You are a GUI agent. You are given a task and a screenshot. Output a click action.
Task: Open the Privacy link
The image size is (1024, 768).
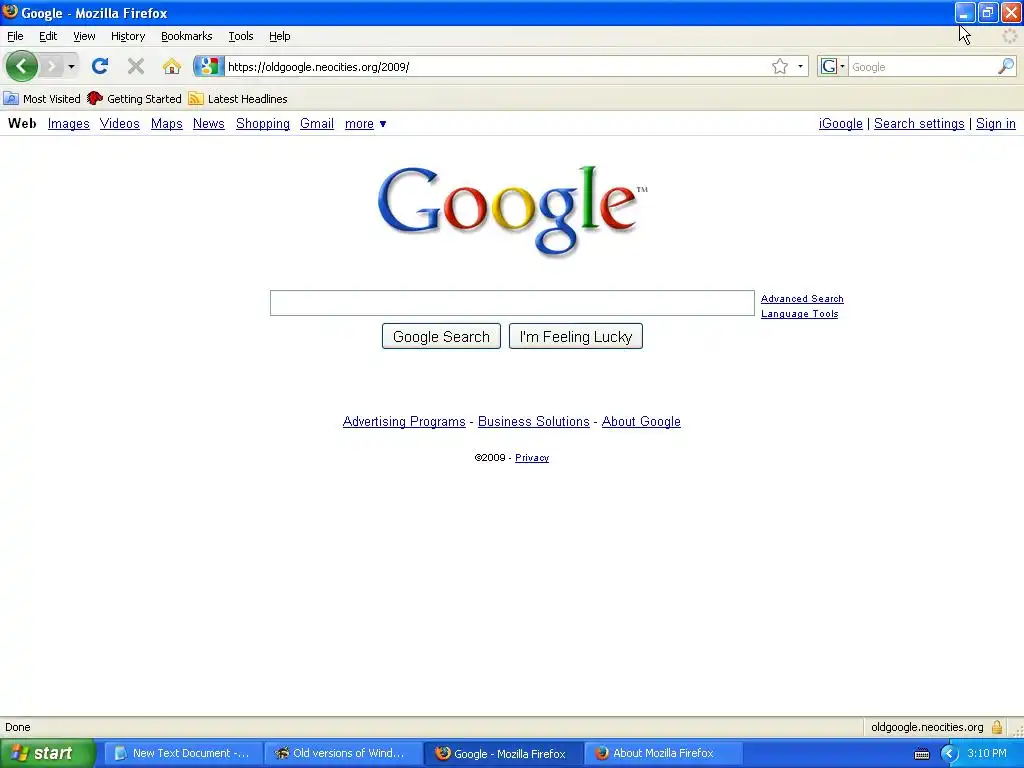point(532,457)
